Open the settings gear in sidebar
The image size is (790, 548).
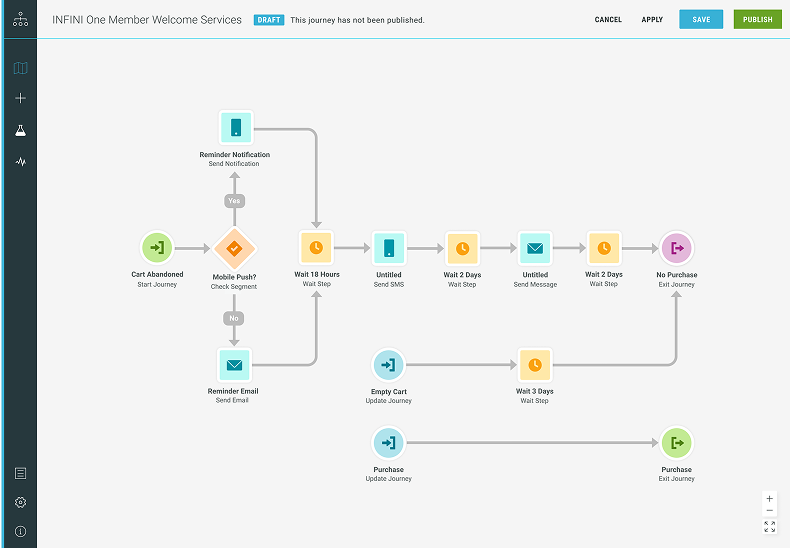[20, 502]
